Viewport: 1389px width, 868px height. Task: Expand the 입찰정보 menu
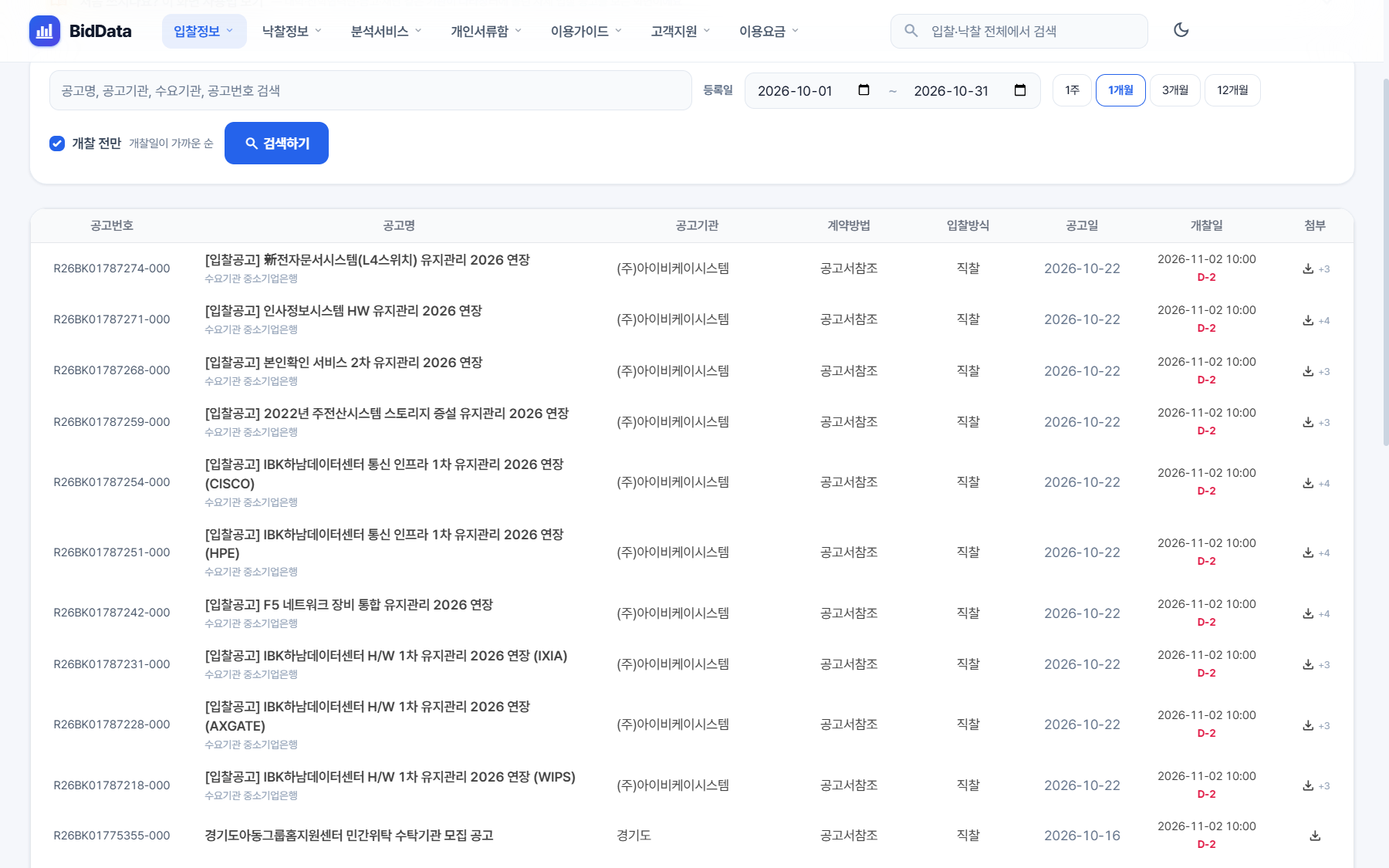[x=204, y=31]
